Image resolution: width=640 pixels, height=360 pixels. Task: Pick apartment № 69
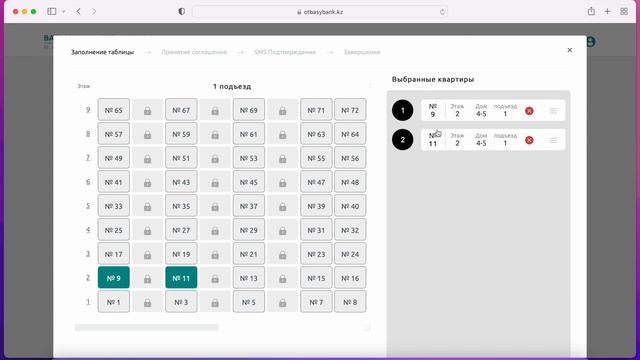249,110
